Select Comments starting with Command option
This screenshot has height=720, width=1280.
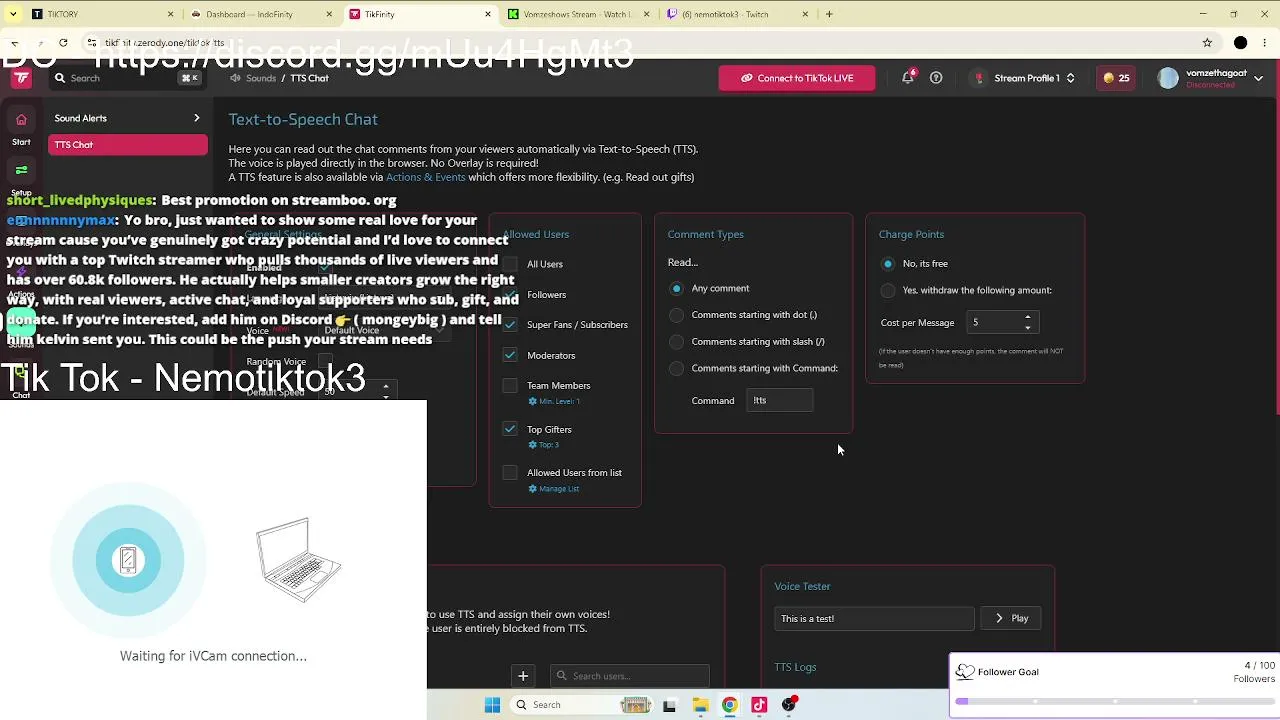coord(677,369)
